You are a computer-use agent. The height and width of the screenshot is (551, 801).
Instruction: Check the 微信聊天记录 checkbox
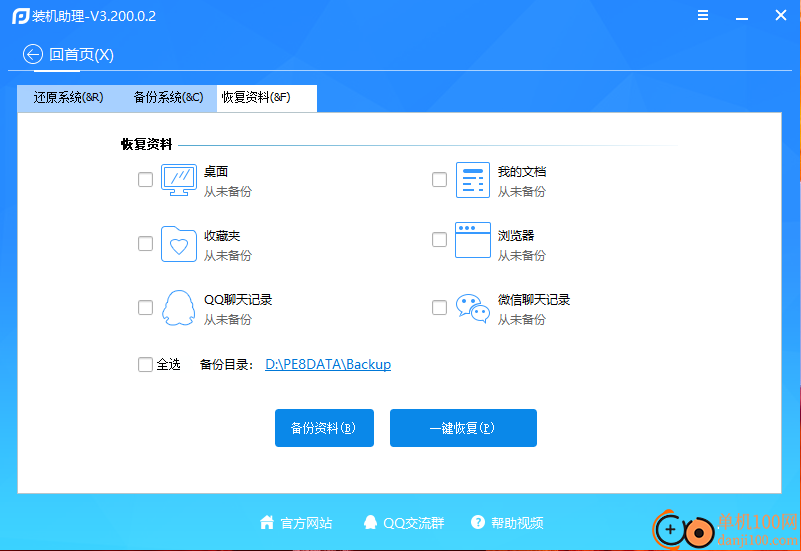coord(439,308)
